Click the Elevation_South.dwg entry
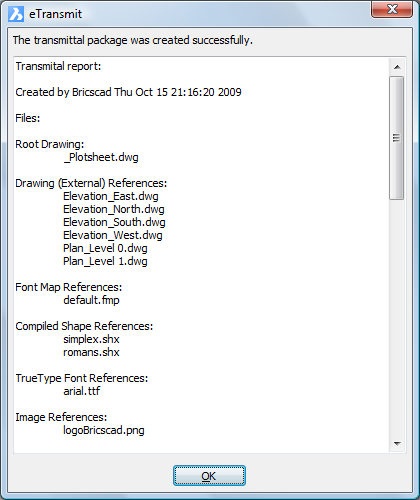Viewport: 420px width, 500px height. tap(114, 222)
